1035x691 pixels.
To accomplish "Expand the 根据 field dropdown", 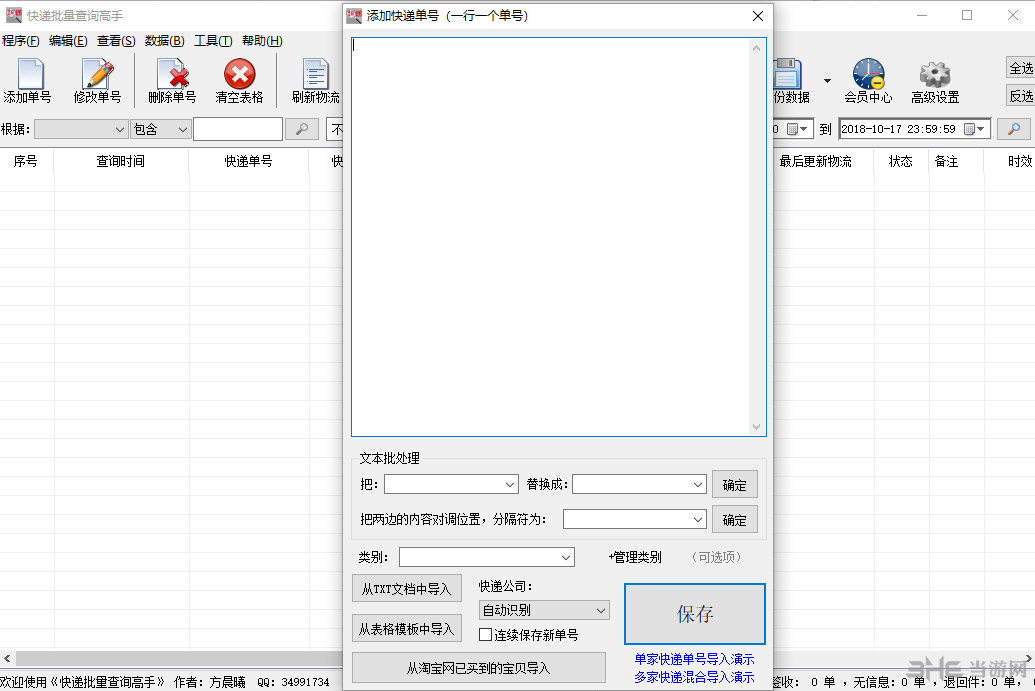I will pyautogui.click(x=119, y=129).
